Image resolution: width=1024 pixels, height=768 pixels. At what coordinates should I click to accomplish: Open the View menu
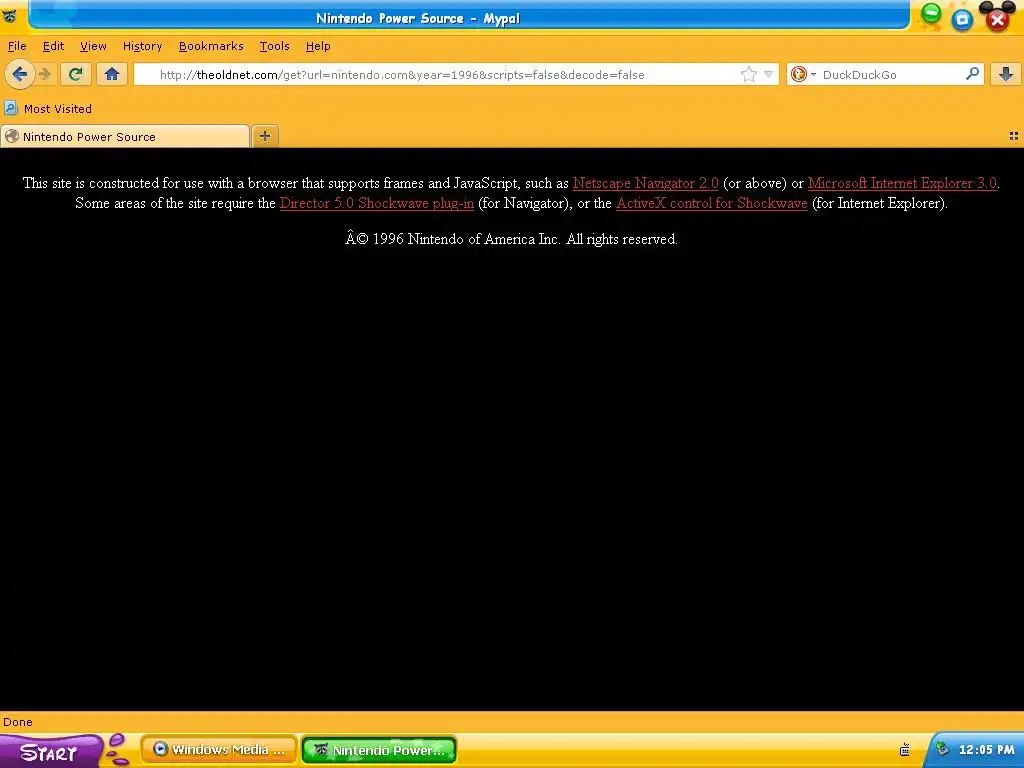[x=93, y=46]
